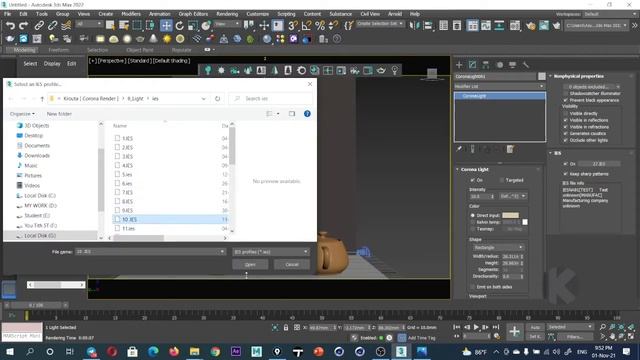Click the Cancel button in dialog
Viewport: 640px width, 360px height.
(292, 264)
